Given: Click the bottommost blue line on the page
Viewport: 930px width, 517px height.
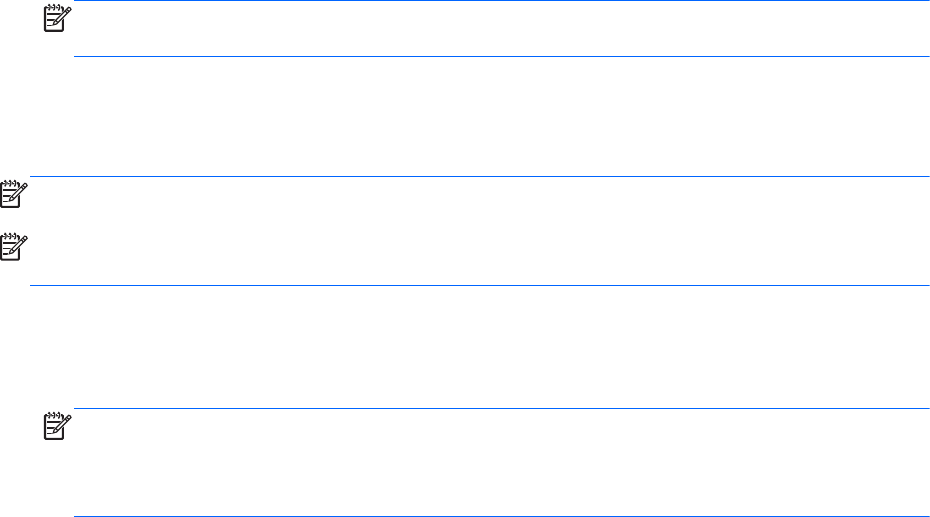Looking at the screenshot, I should point(500,516).
